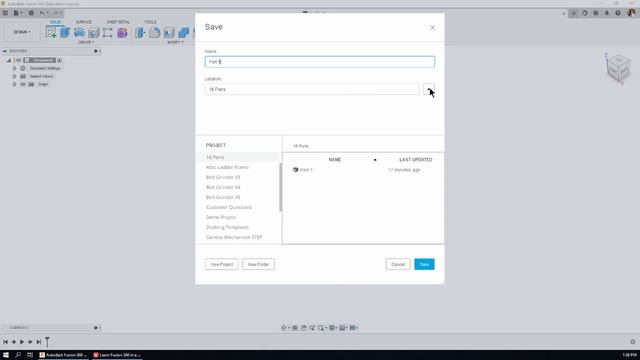Select Attic Ladder Frame project
Viewport: 640px width, 360px height.
(x=227, y=167)
